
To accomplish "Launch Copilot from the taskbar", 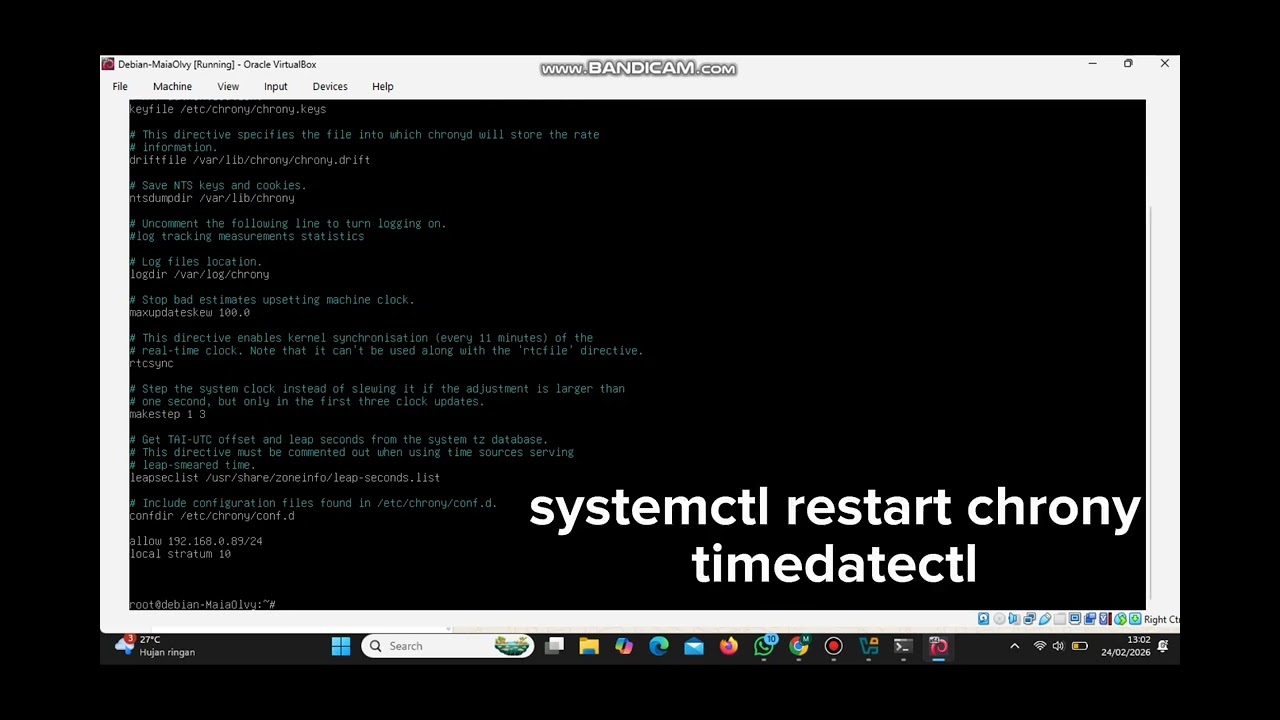I will (624, 646).
